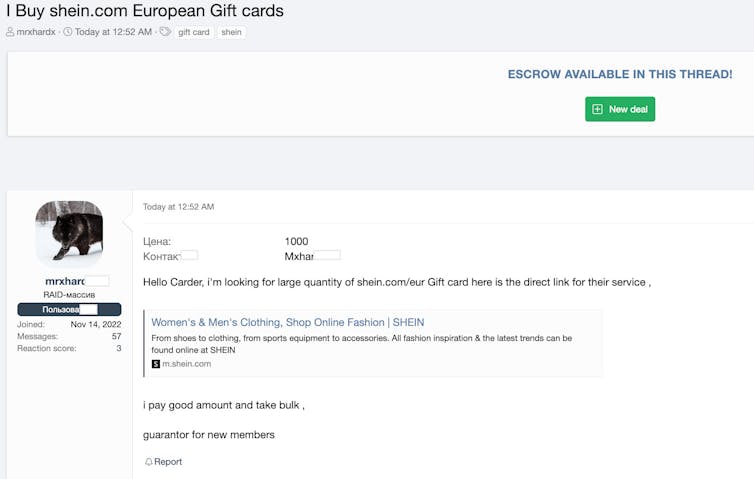Open the "shein" tag
Viewport: 754px width, 479px height.
(231, 32)
